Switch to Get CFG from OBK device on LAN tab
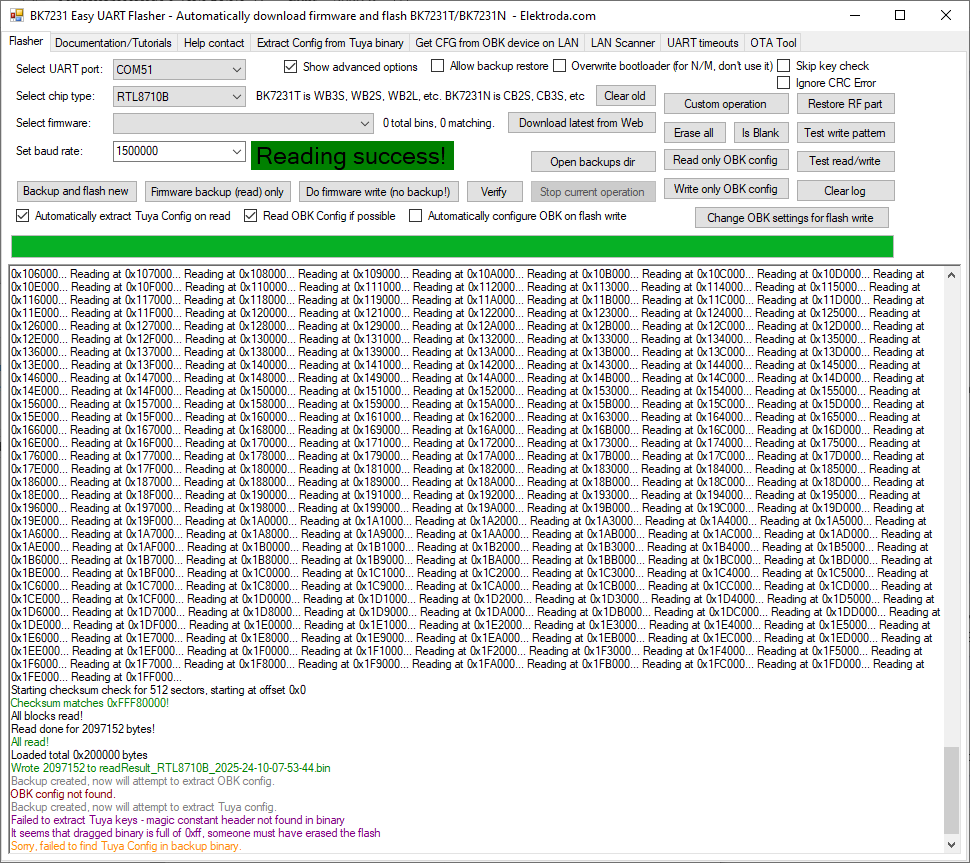 pos(497,43)
